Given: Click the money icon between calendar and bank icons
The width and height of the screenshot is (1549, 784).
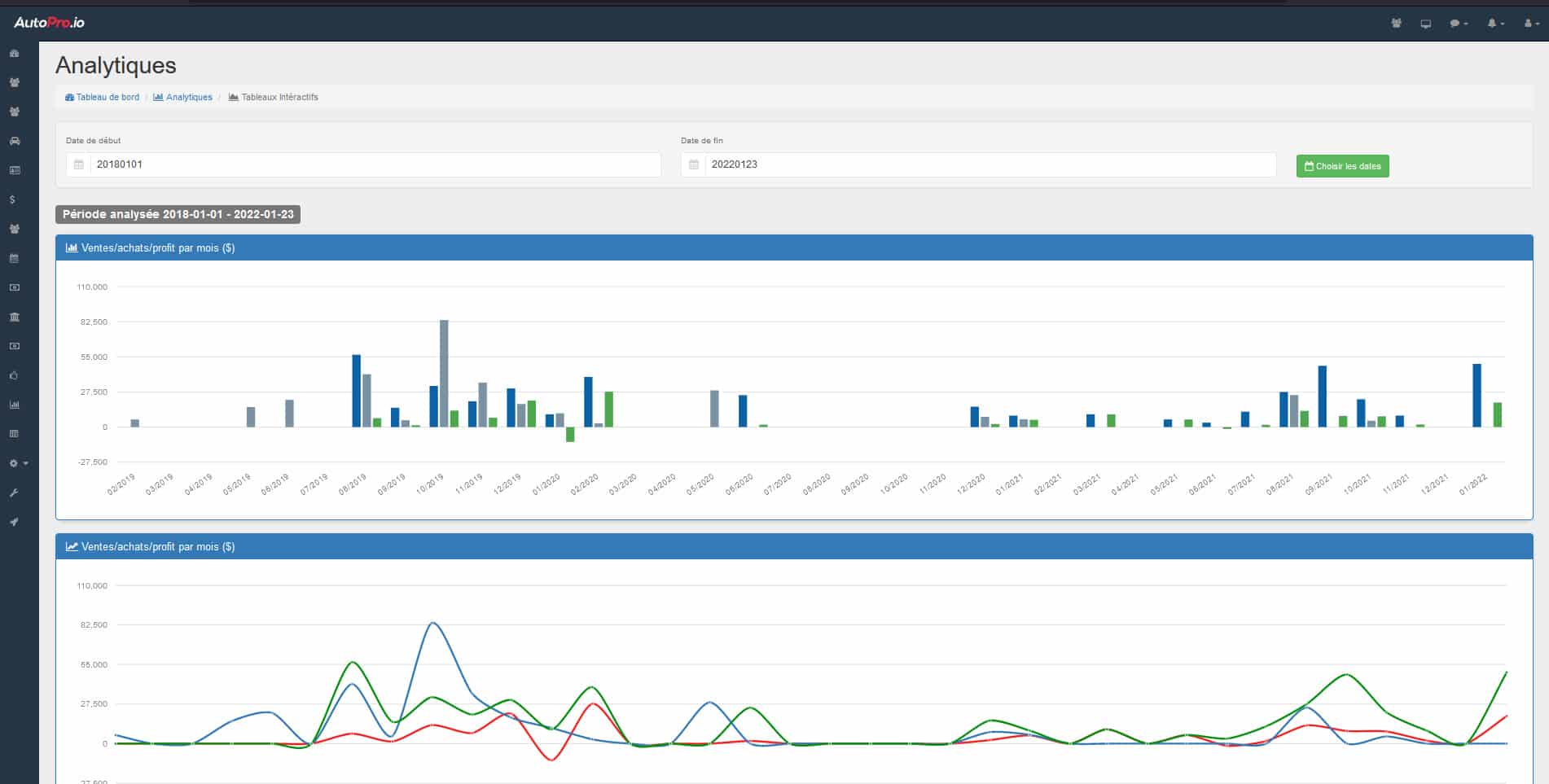Looking at the screenshot, I should tap(14, 287).
